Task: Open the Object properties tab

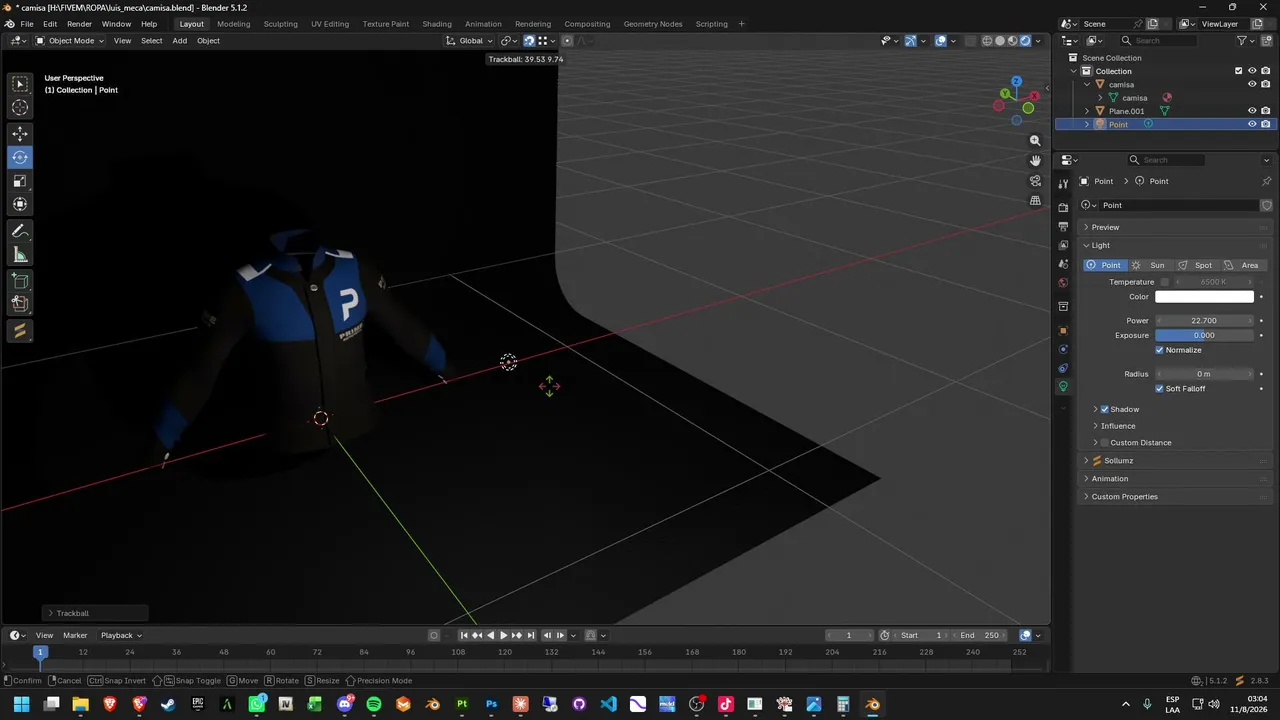Action: [1063, 330]
